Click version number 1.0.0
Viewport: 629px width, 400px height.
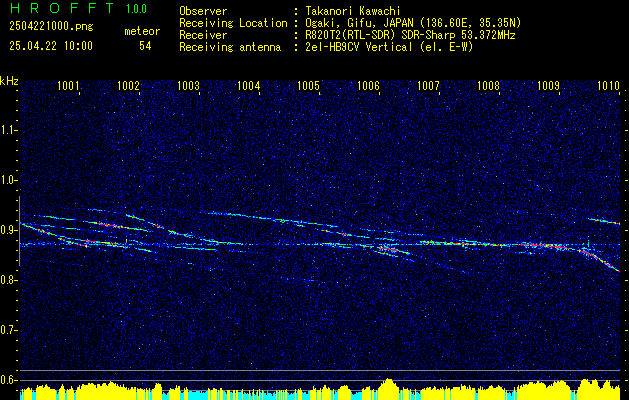[136, 9]
